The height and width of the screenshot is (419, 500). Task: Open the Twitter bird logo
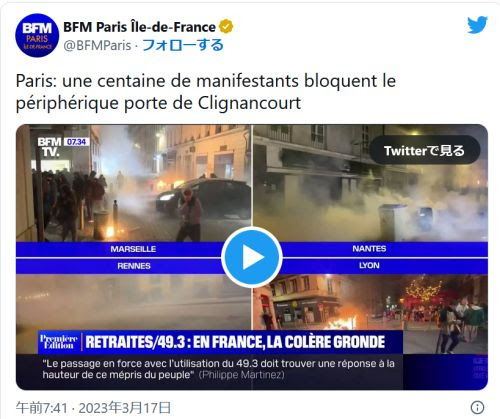(x=477, y=25)
